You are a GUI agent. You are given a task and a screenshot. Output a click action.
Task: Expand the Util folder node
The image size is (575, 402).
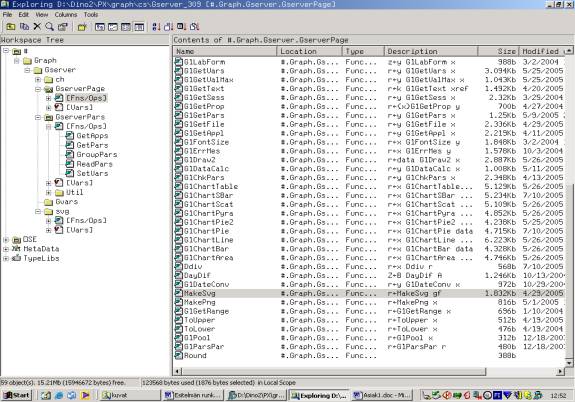coord(48,192)
